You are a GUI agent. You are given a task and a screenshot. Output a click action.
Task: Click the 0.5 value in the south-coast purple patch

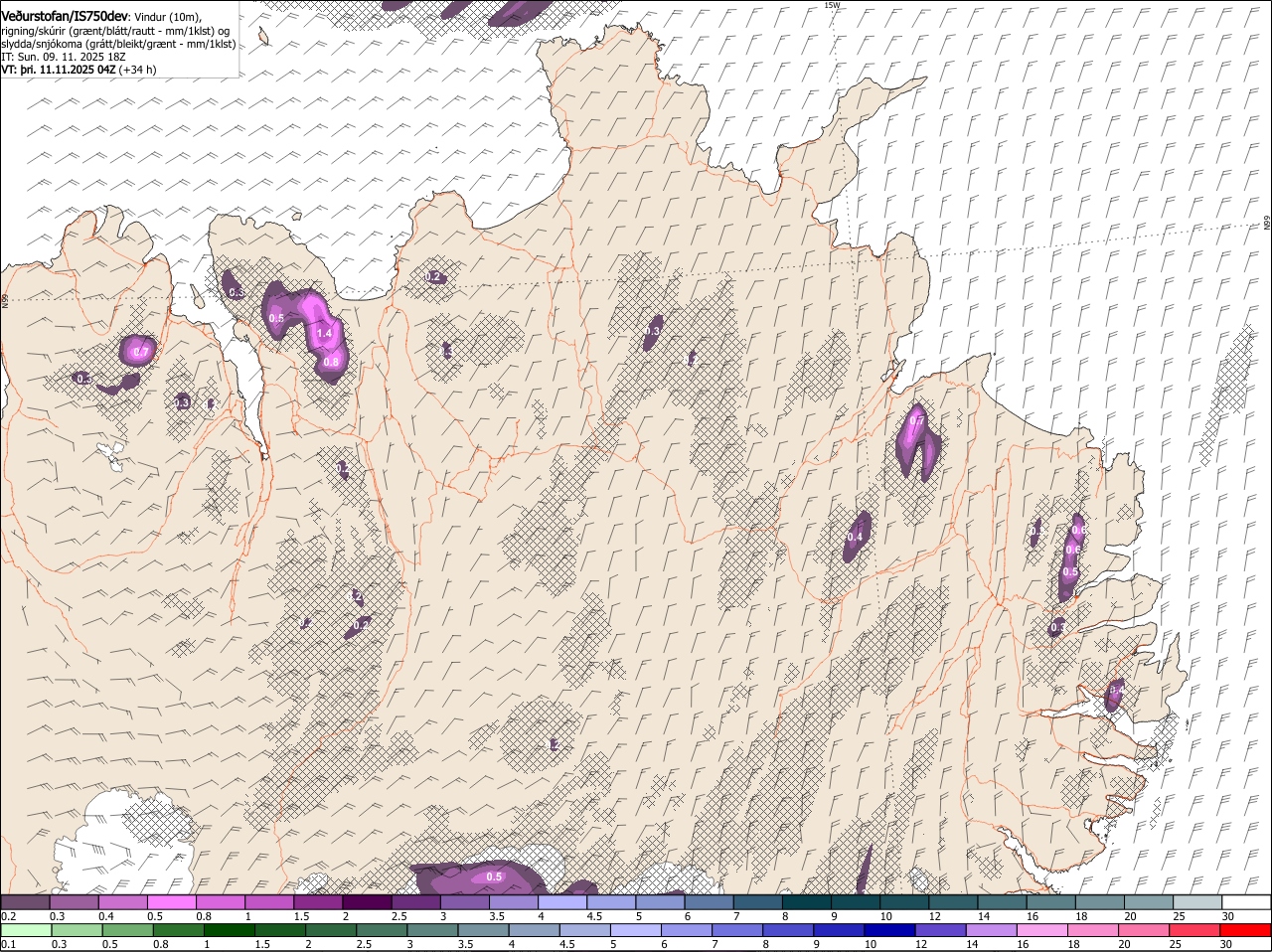[494, 876]
